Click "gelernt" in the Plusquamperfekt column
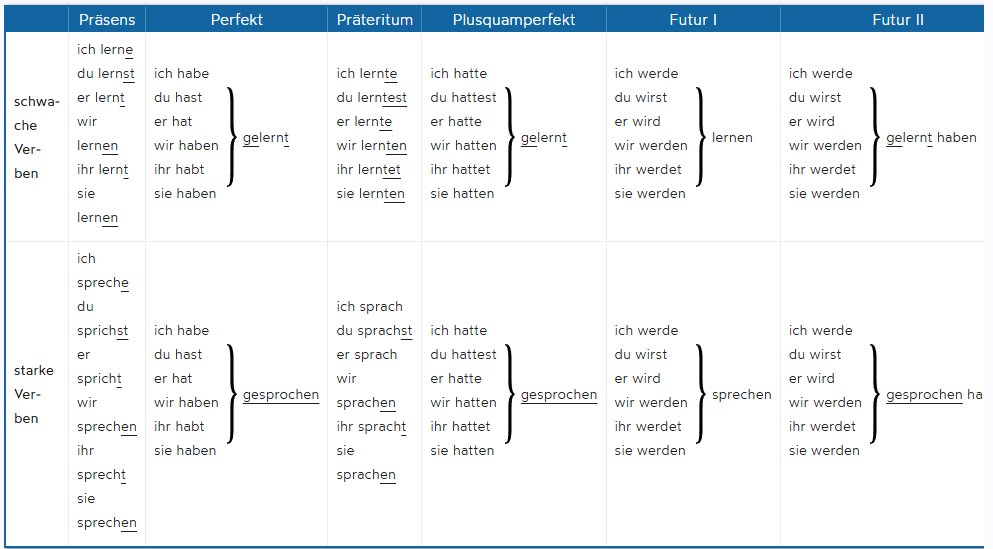 click(x=544, y=138)
